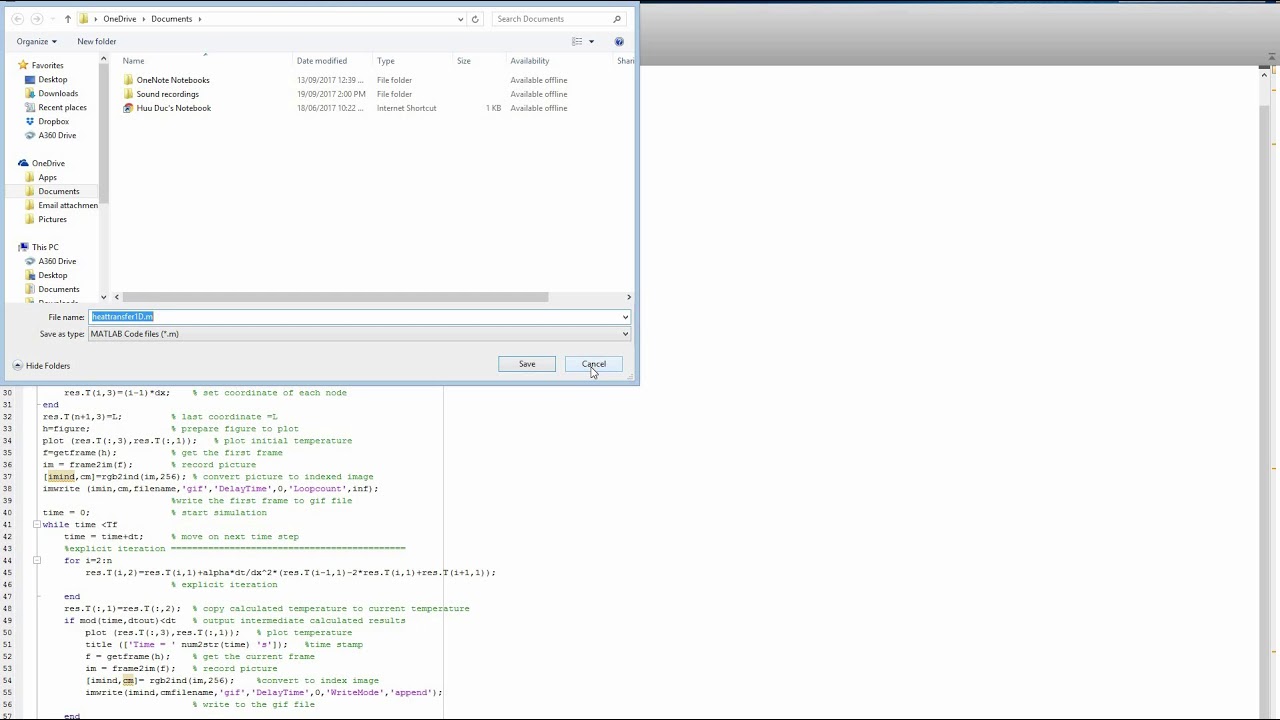Open the Save as type dropdown
Screen dimensions: 1280x720
point(359,334)
